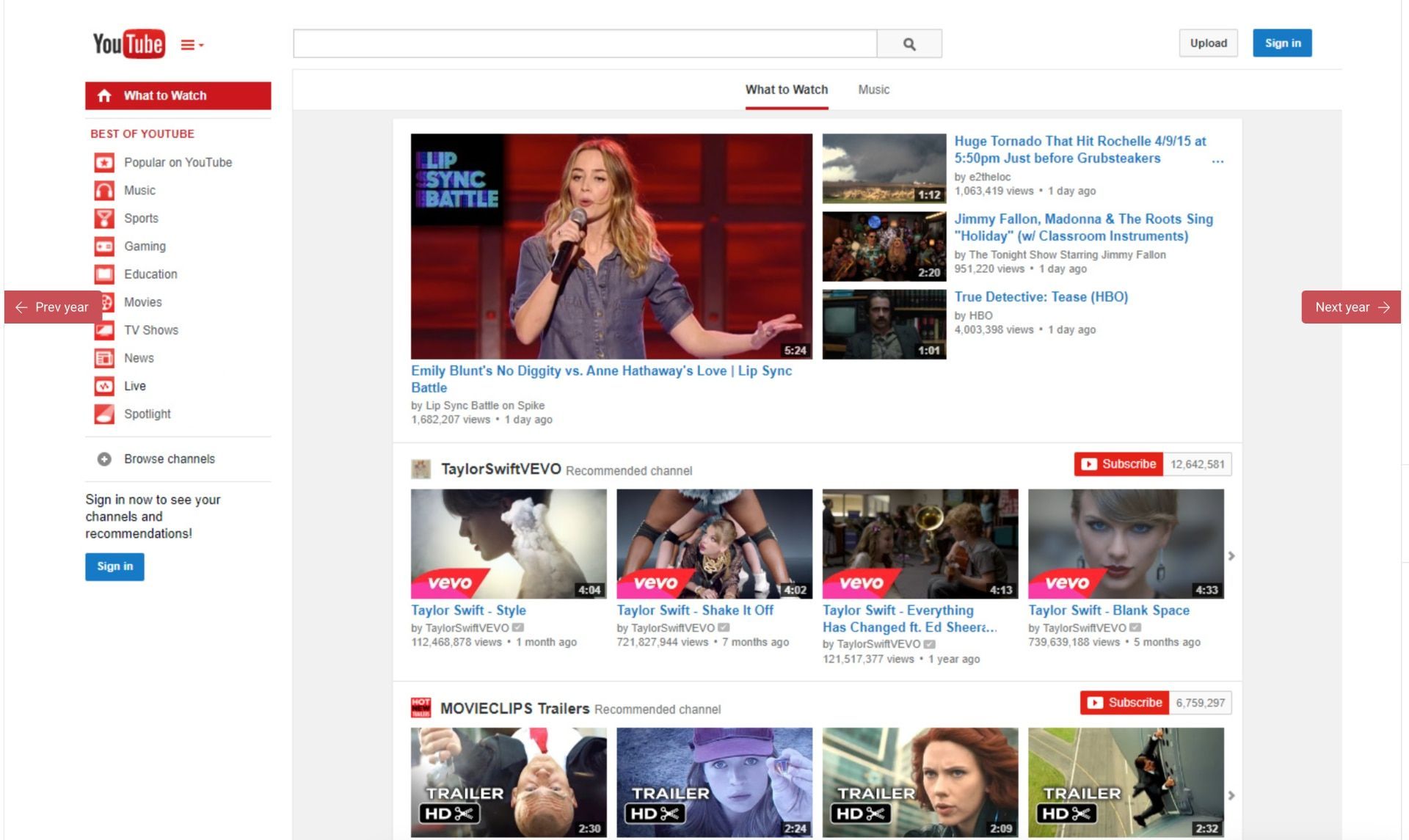Switch to the Music tab
Image resolution: width=1409 pixels, height=840 pixels.
click(x=873, y=90)
